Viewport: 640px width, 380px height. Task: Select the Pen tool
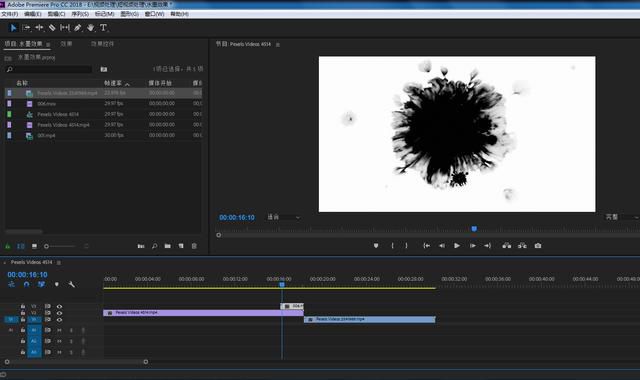click(x=78, y=28)
